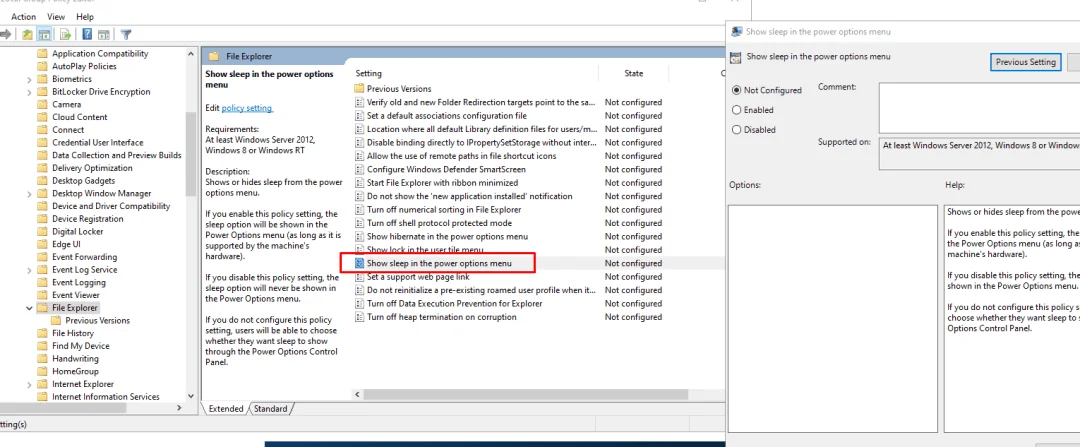Select Allow the use of remote paths row
The image size is (1080, 447).
point(462,156)
